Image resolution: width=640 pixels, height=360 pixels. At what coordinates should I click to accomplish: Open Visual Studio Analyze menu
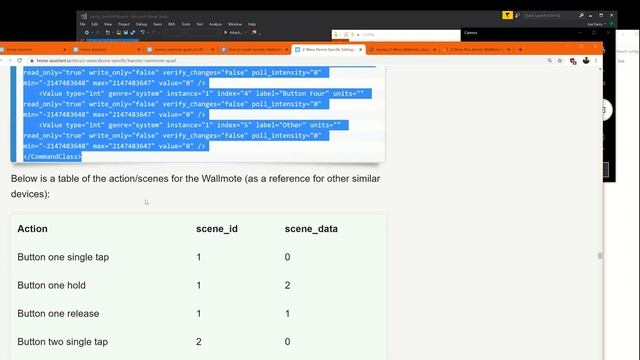216,24
